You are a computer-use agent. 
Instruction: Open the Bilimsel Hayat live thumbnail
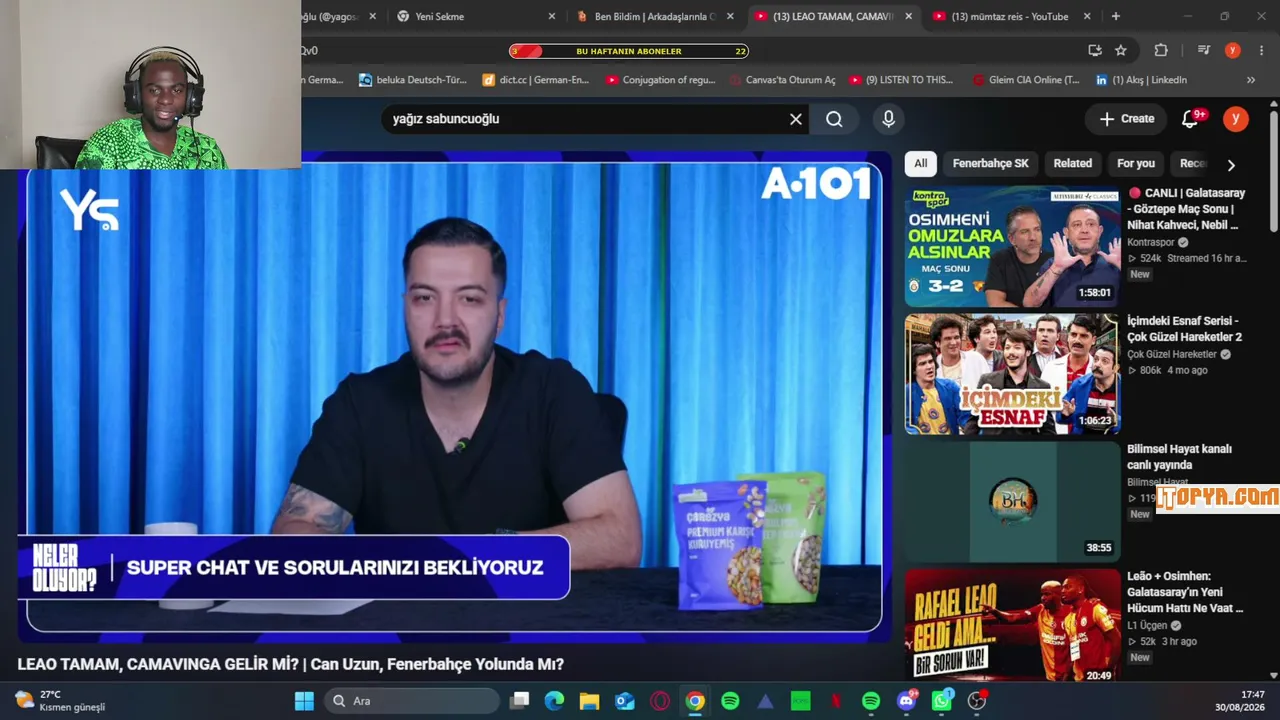click(1012, 501)
